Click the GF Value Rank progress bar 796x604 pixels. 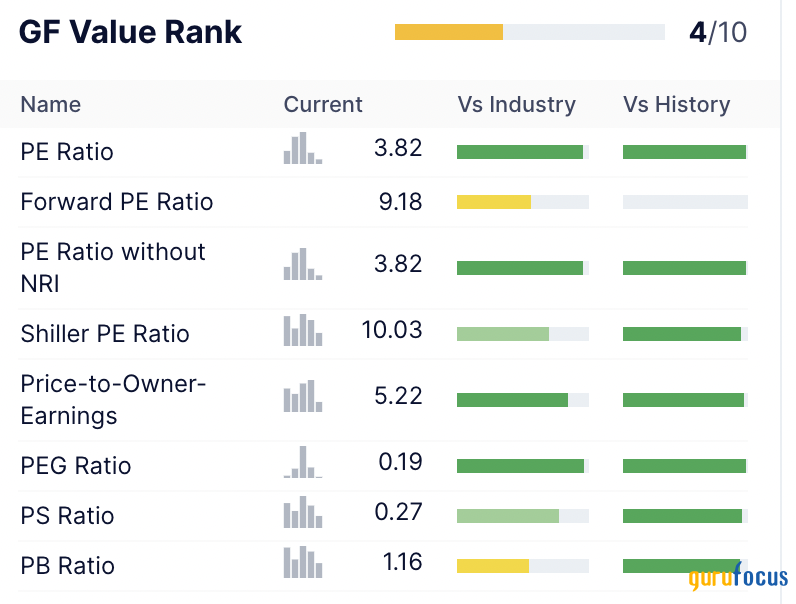(x=529, y=32)
